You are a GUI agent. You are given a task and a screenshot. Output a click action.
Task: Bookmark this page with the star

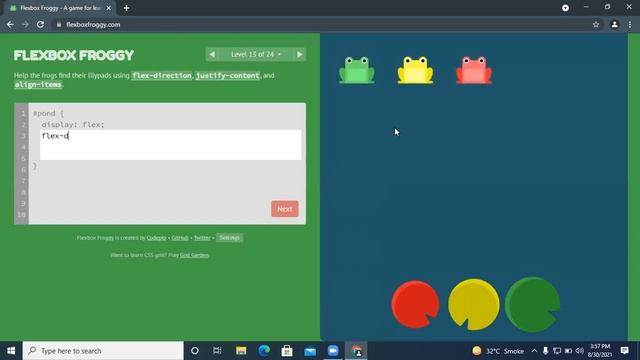point(596,24)
